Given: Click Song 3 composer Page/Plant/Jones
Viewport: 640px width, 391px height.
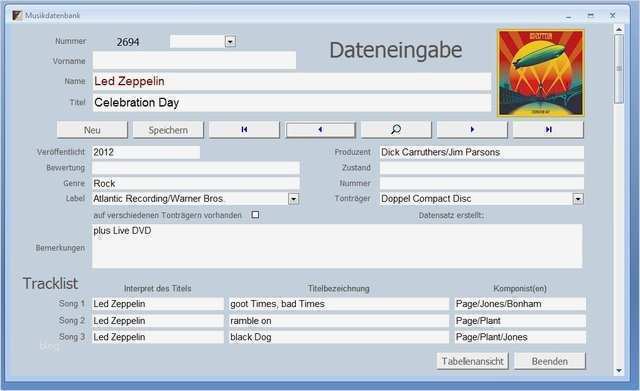Looking at the screenshot, I should tap(520, 337).
